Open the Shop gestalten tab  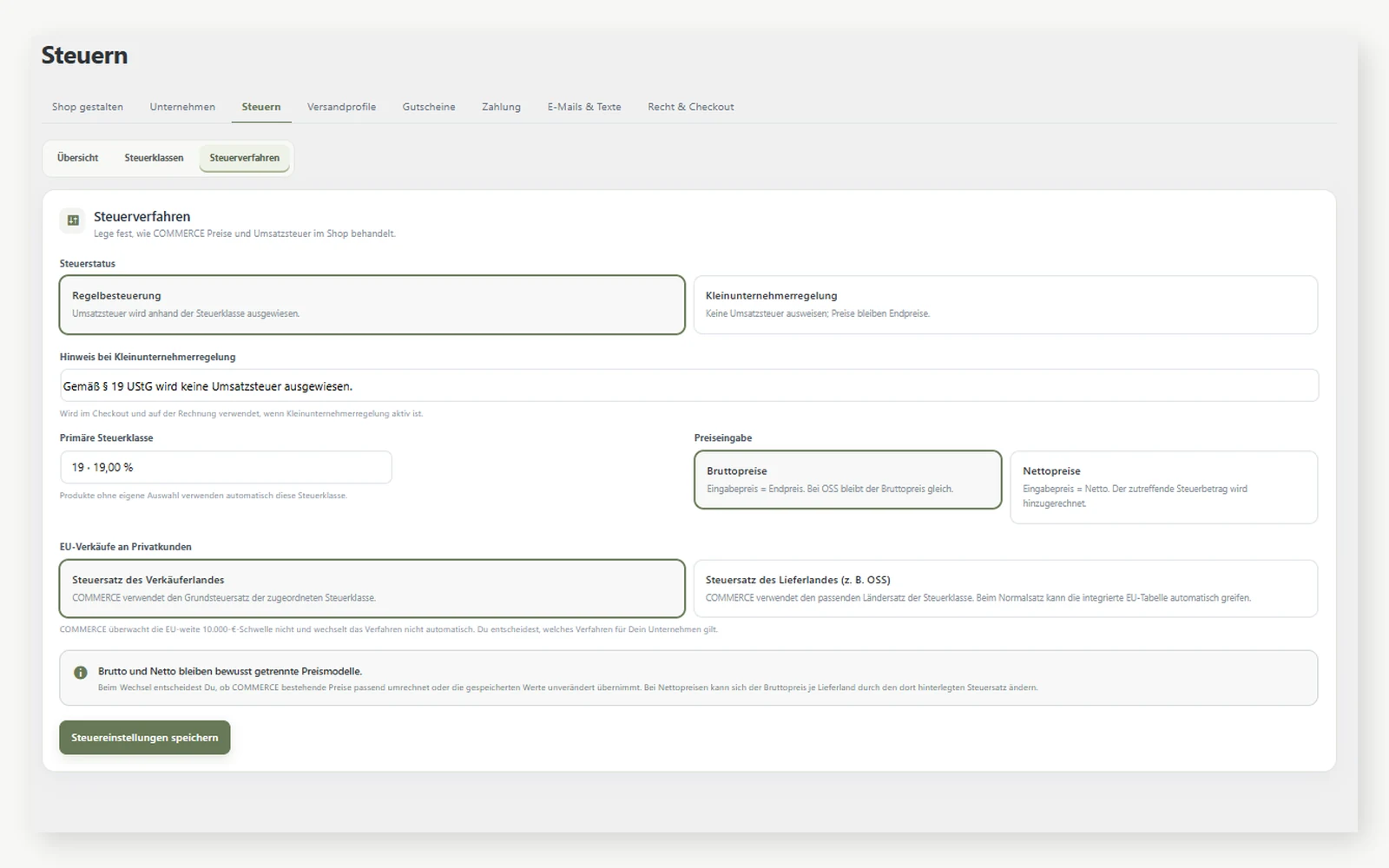point(88,107)
